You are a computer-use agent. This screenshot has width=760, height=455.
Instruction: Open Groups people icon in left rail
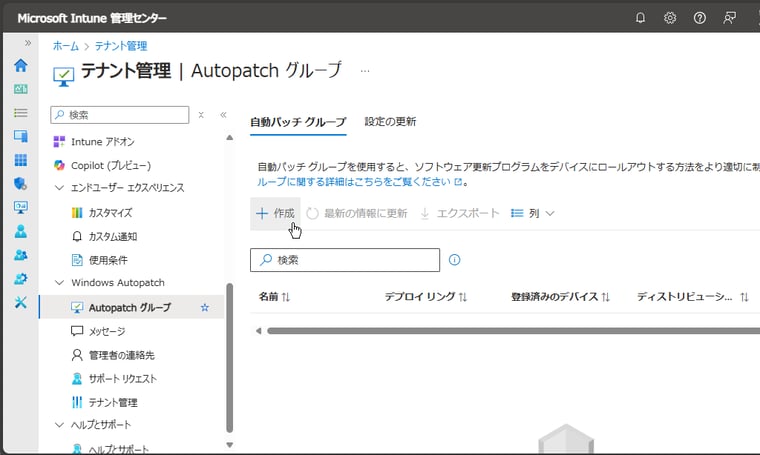(x=20, y=255)
